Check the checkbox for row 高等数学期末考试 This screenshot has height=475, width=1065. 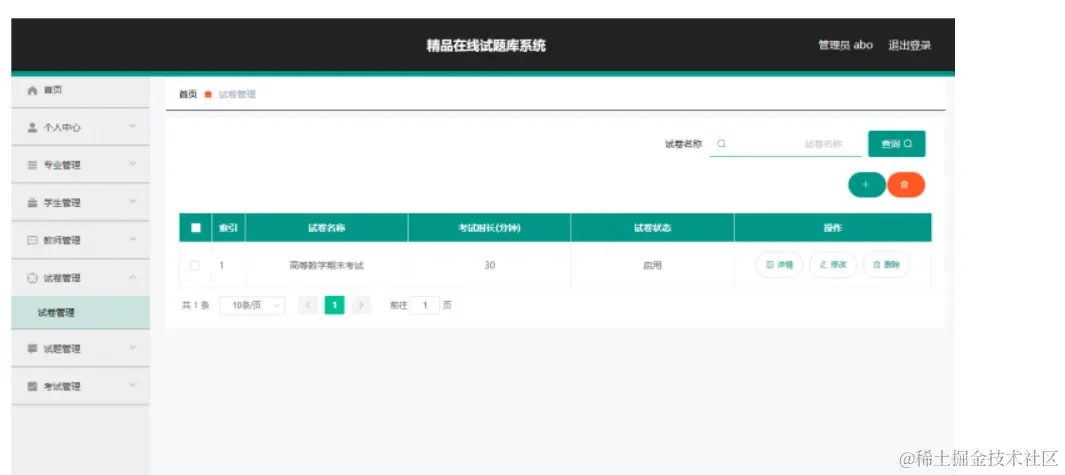tap(196, 266)
